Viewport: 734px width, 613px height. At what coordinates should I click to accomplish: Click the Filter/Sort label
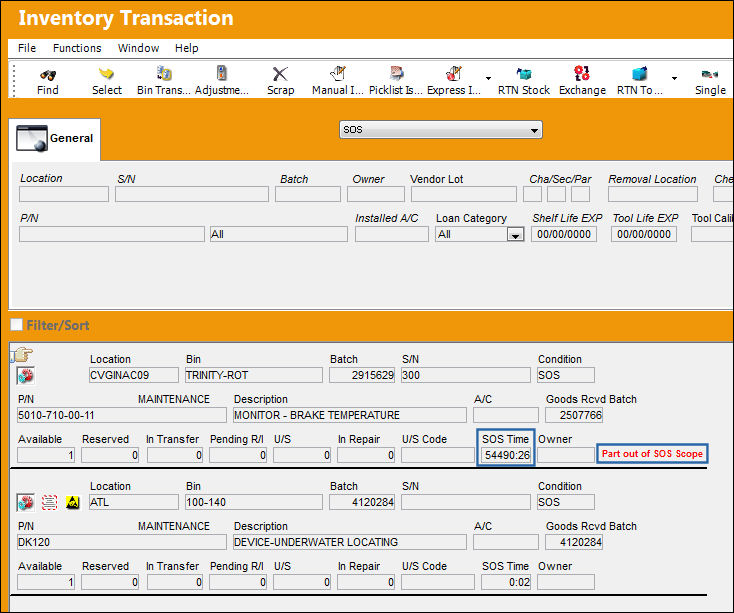pos(58,325)
